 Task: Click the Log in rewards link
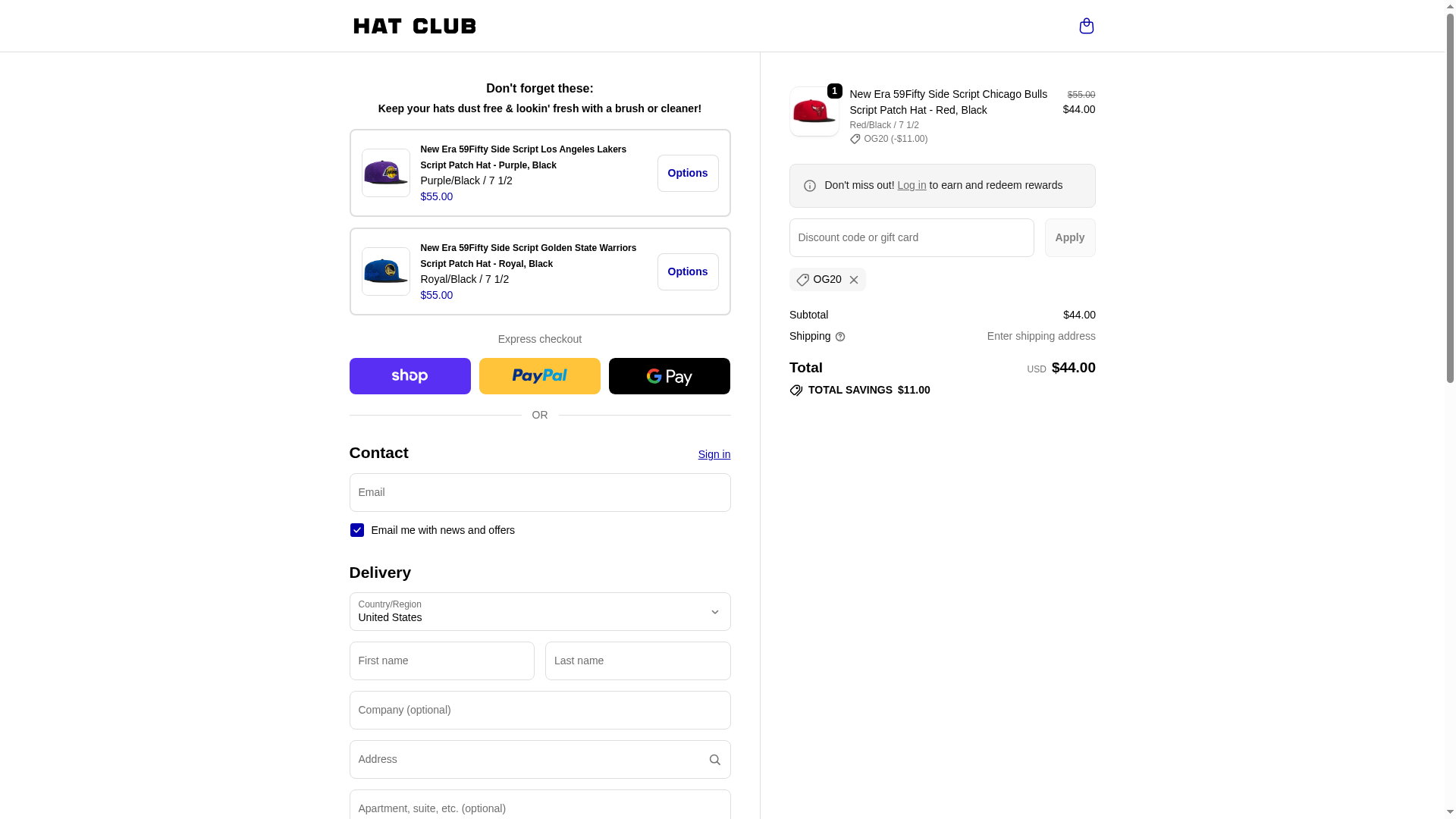(911, 185)
